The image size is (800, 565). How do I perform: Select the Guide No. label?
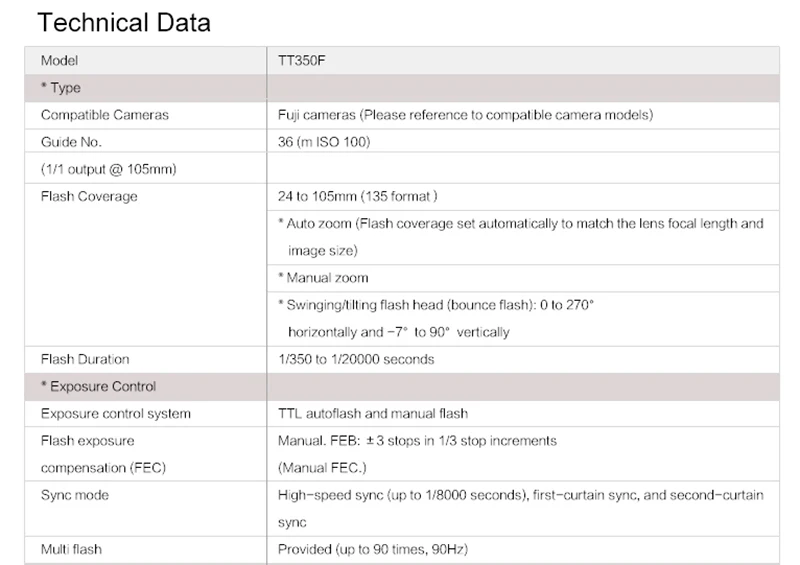point(71,142)
